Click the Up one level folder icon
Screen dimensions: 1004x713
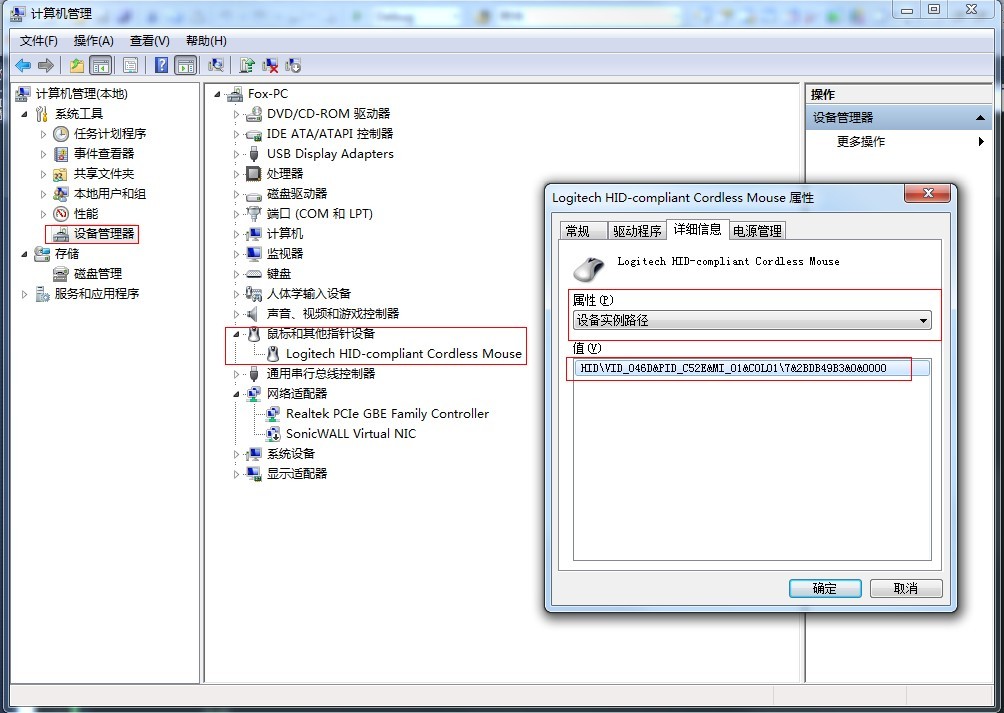(77, 65)
